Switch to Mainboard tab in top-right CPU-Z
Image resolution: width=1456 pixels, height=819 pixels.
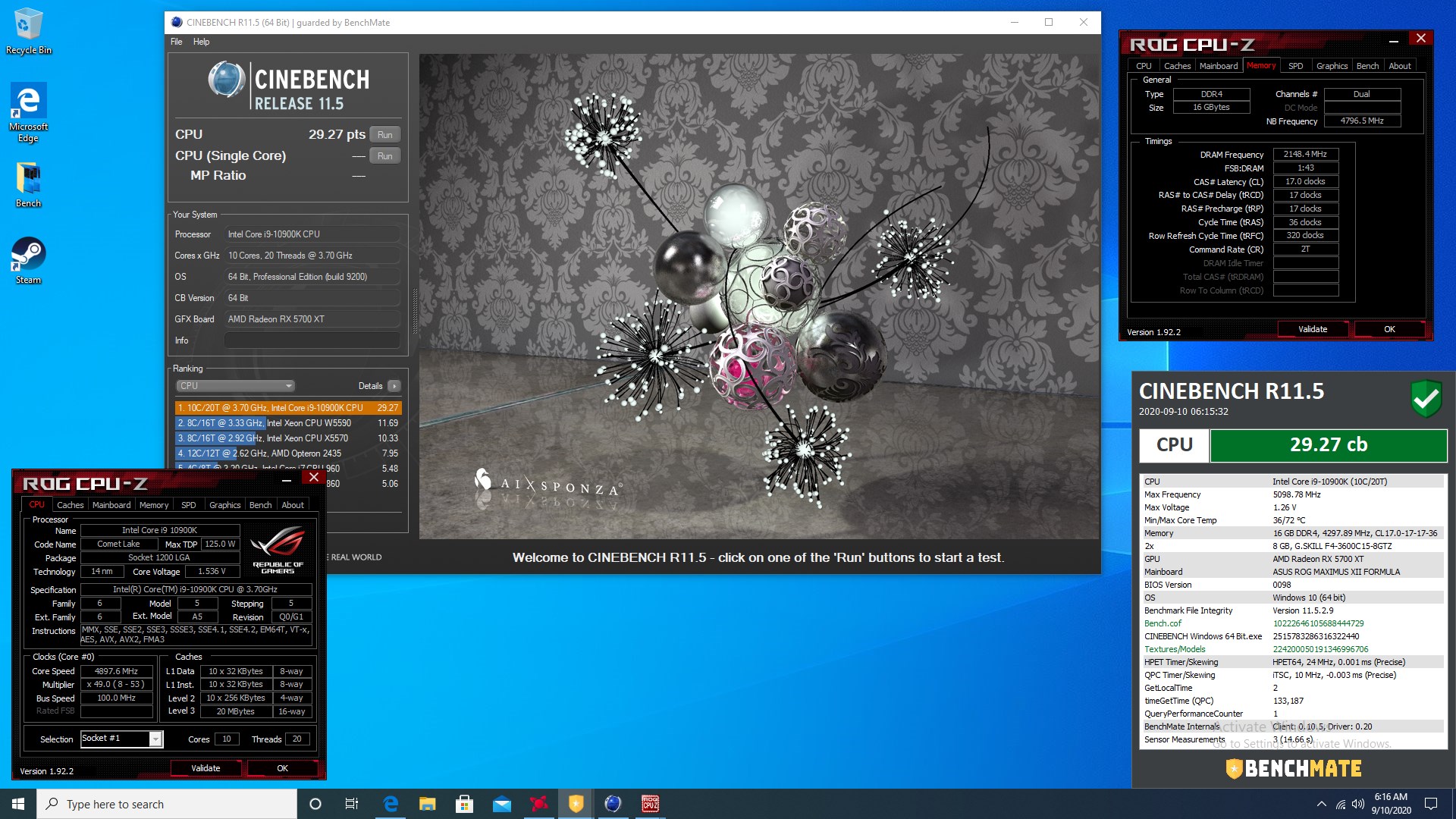1219,66
